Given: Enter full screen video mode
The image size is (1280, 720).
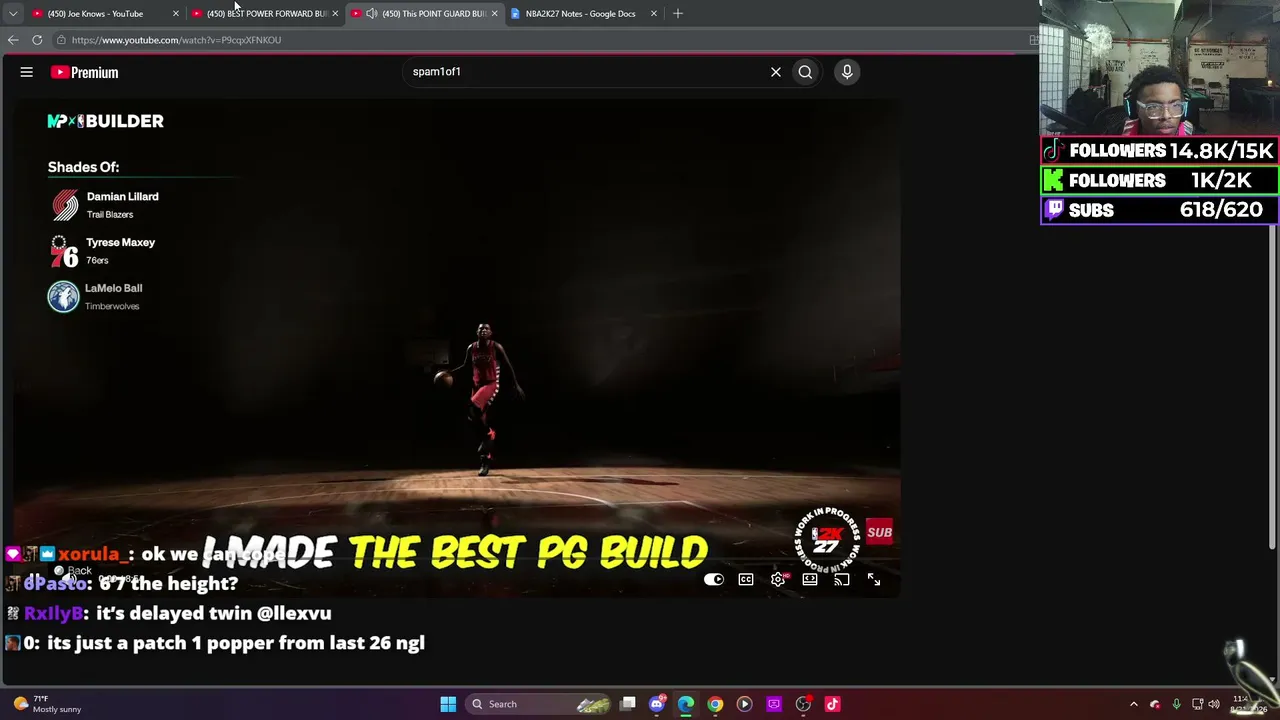Looking at the screenshot, I should point(874,580).
